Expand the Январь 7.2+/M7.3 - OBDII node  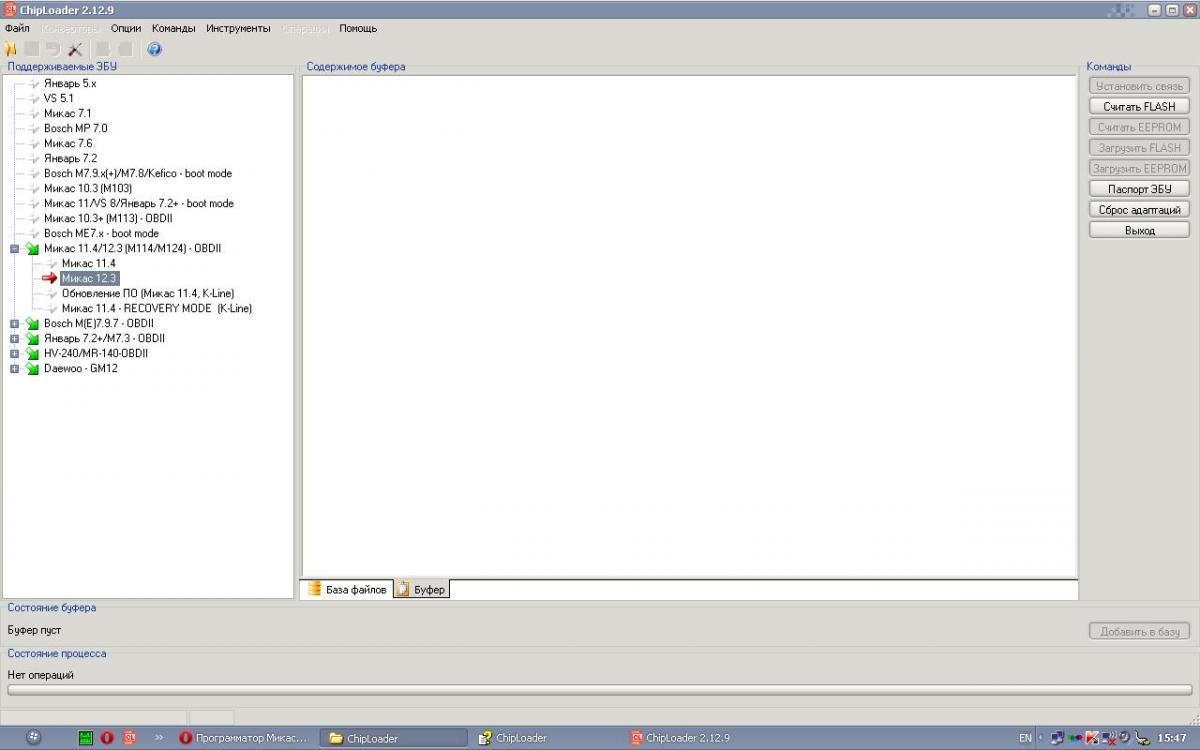point(14,338)
